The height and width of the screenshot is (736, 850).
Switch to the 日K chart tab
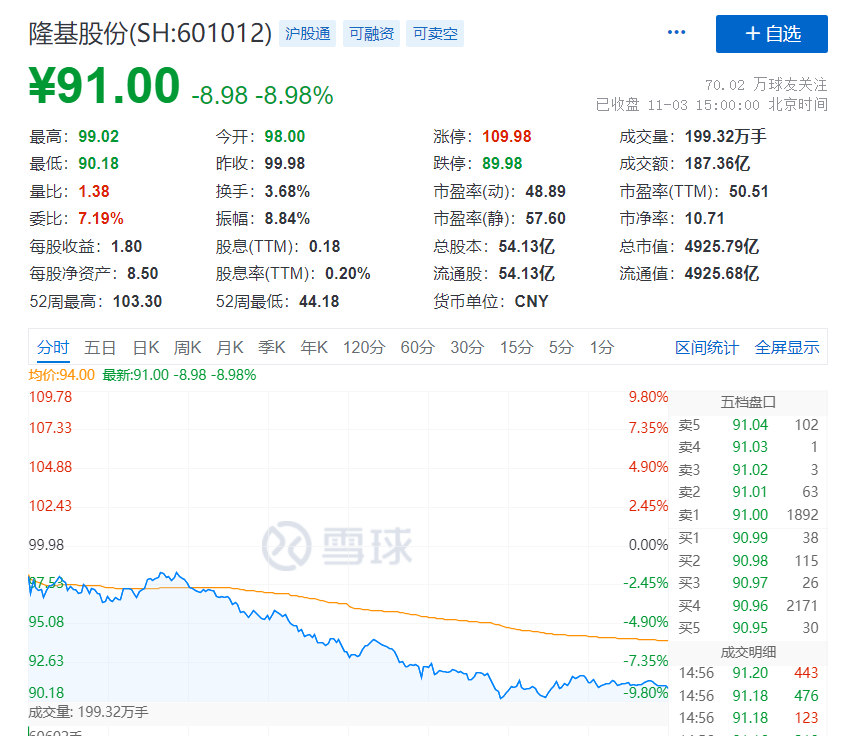[146, 347]
